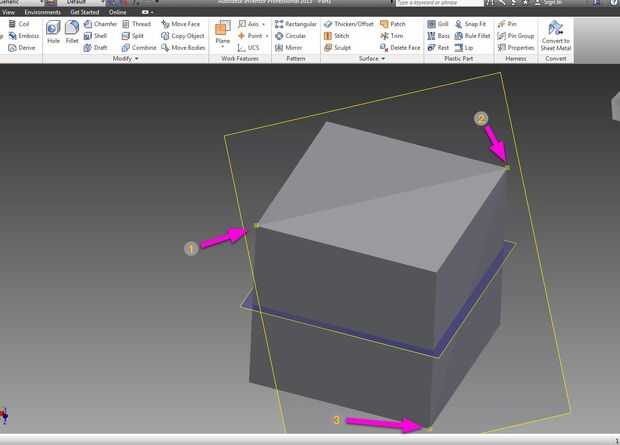Select the Coil tool

click(x=19, y=24)
